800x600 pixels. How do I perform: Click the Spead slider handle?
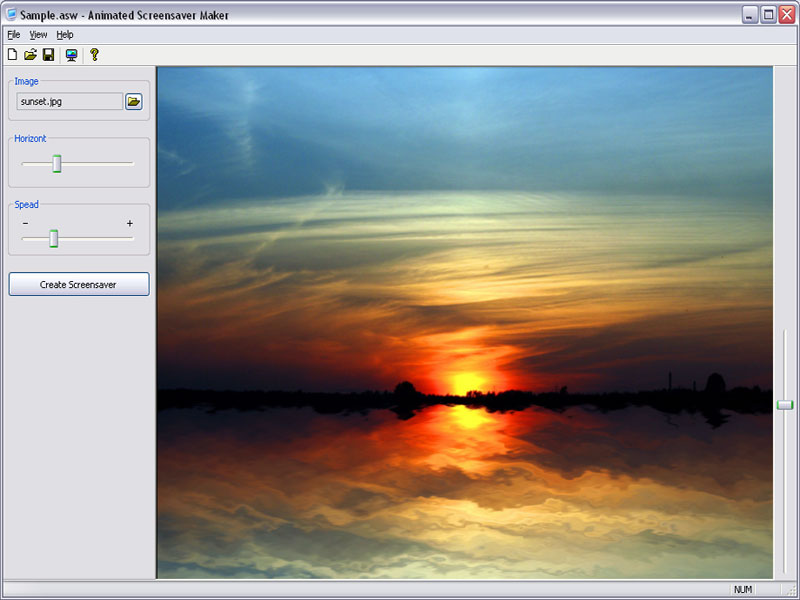pos(54,238)
